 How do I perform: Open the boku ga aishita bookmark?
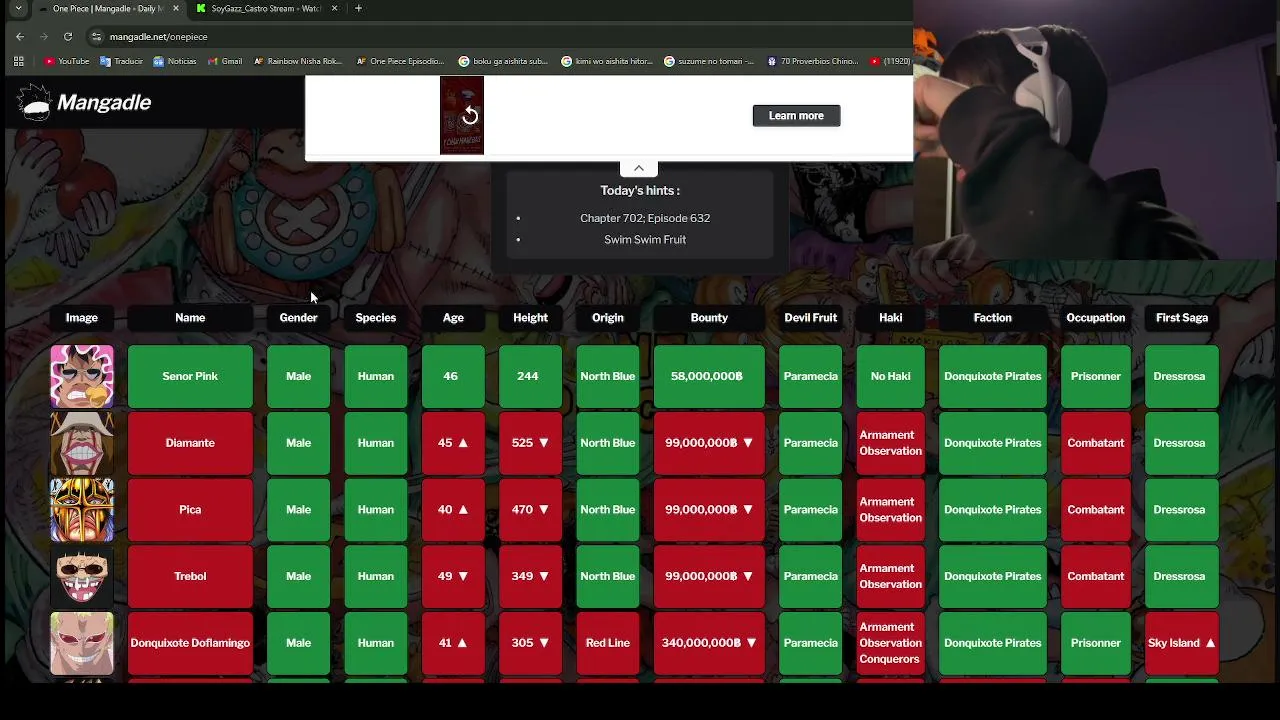pos(503,61)
